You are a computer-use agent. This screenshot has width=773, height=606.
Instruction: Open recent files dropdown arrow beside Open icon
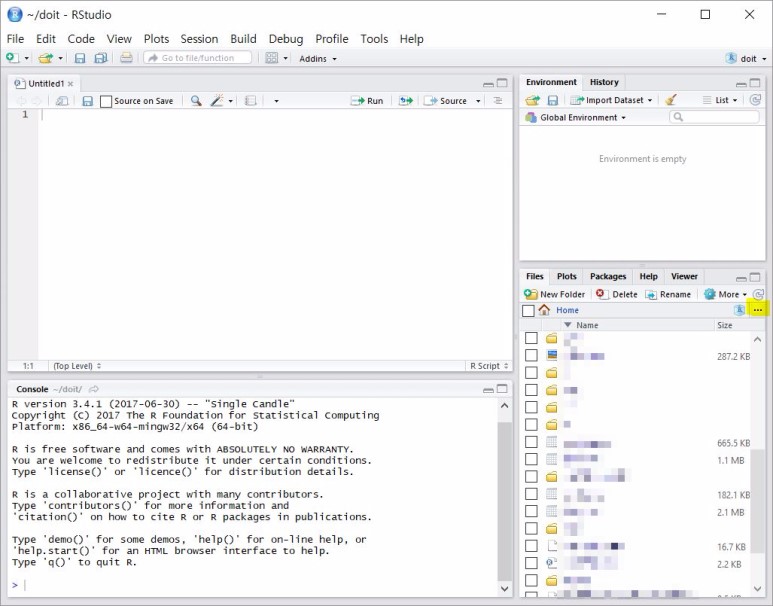click(x=60, y=59)
